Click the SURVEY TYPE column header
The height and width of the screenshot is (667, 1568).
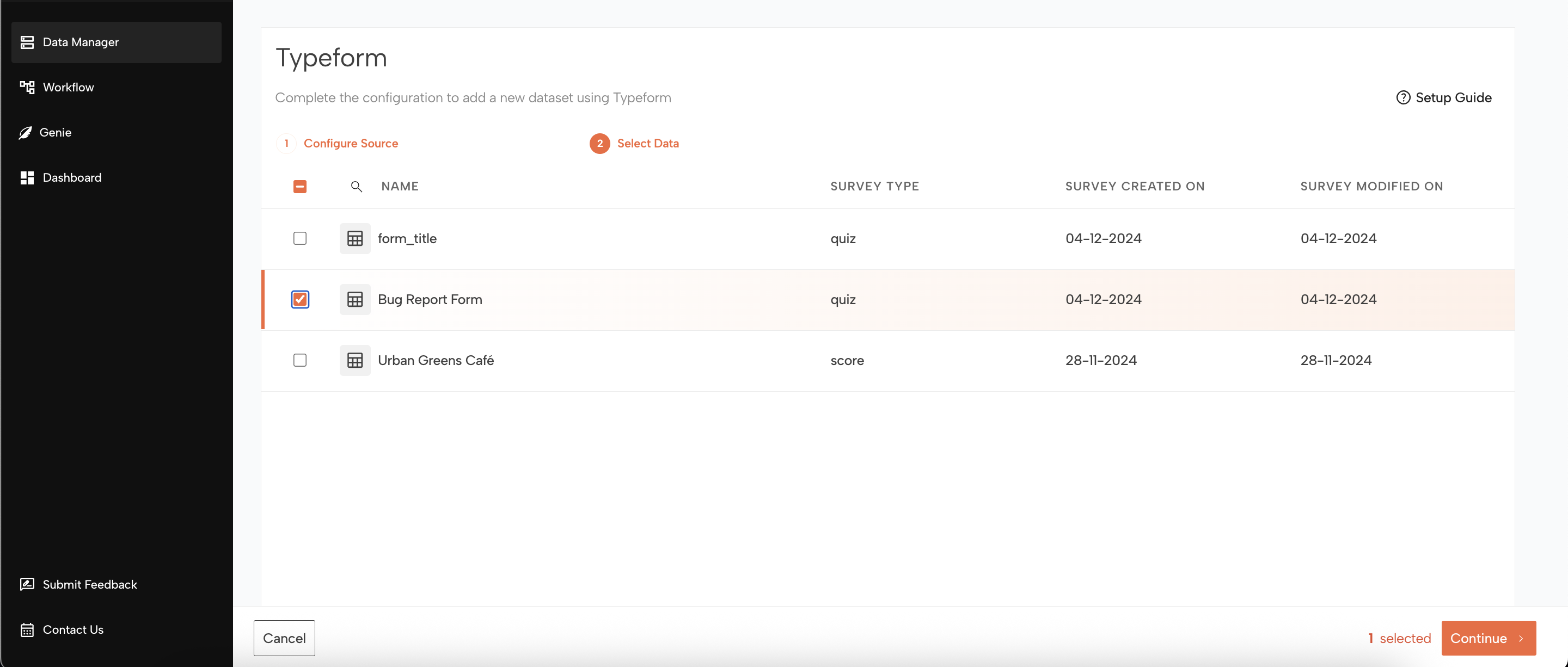tap(875, 186)
